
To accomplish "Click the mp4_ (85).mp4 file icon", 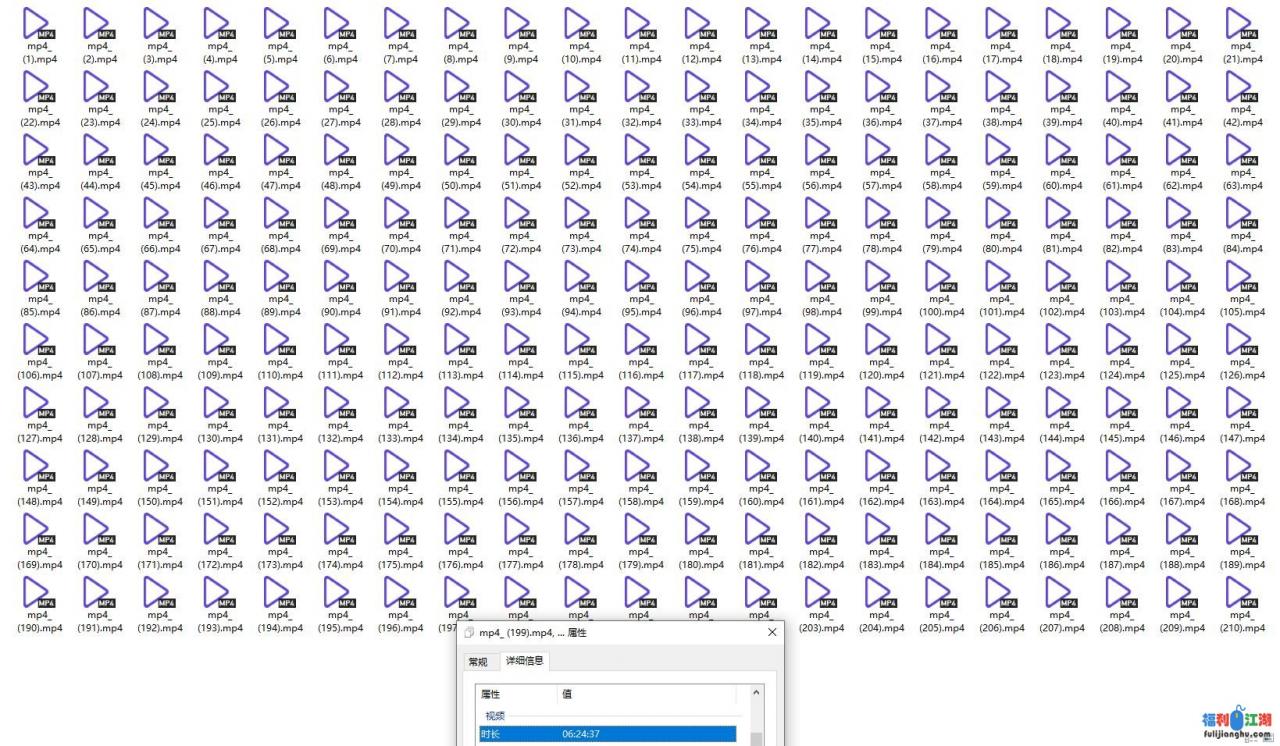I will click(40, 278).
